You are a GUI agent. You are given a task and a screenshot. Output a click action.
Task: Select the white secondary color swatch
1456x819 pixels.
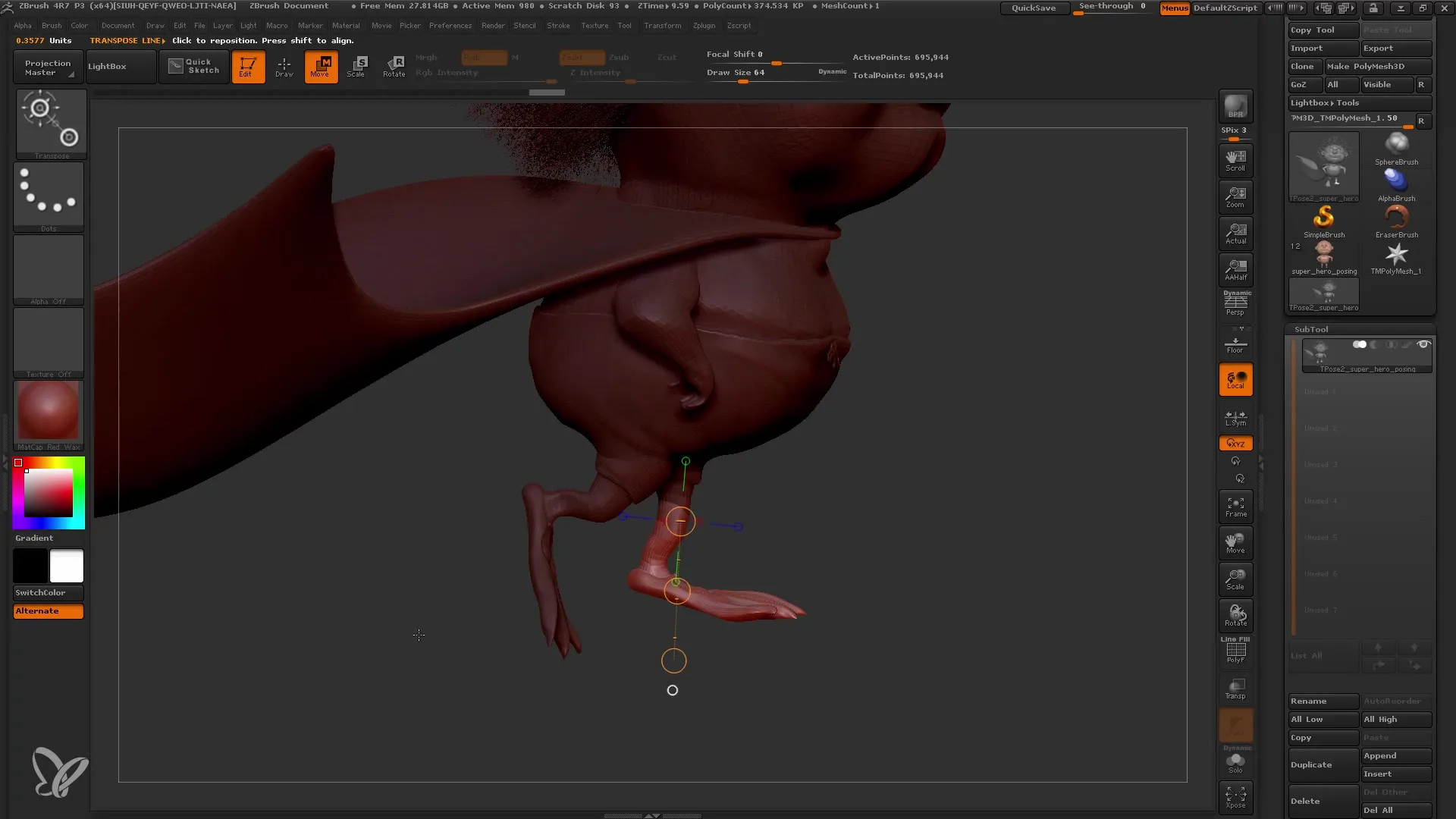click(x=67, y=566)
